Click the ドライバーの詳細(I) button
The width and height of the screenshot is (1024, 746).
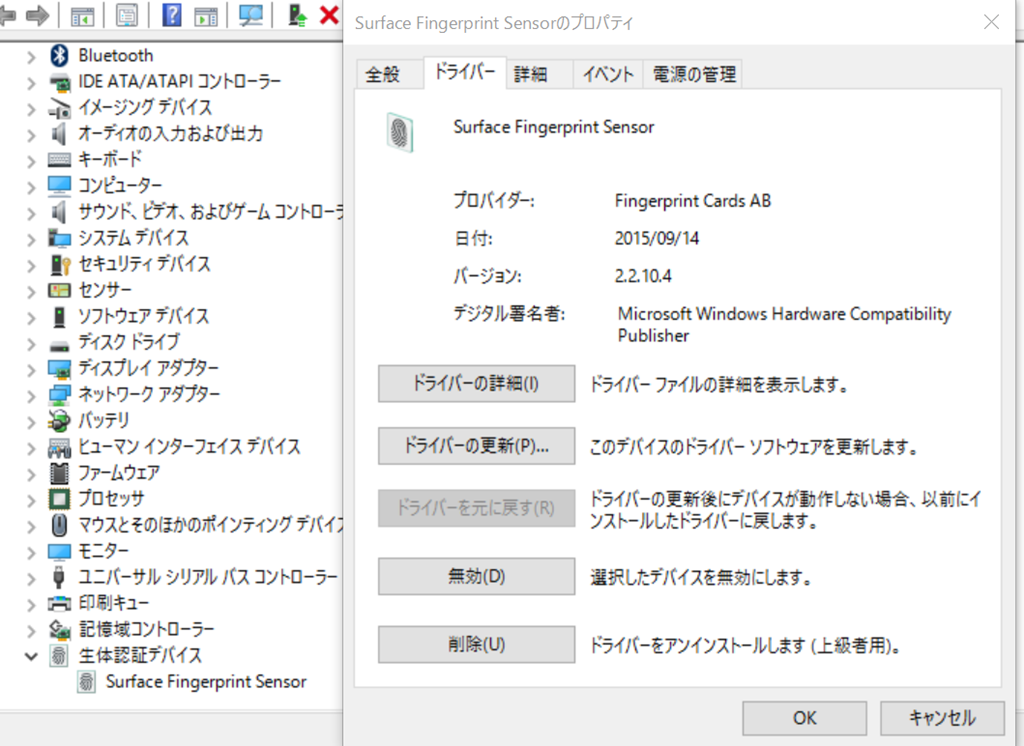click(476, 383)
